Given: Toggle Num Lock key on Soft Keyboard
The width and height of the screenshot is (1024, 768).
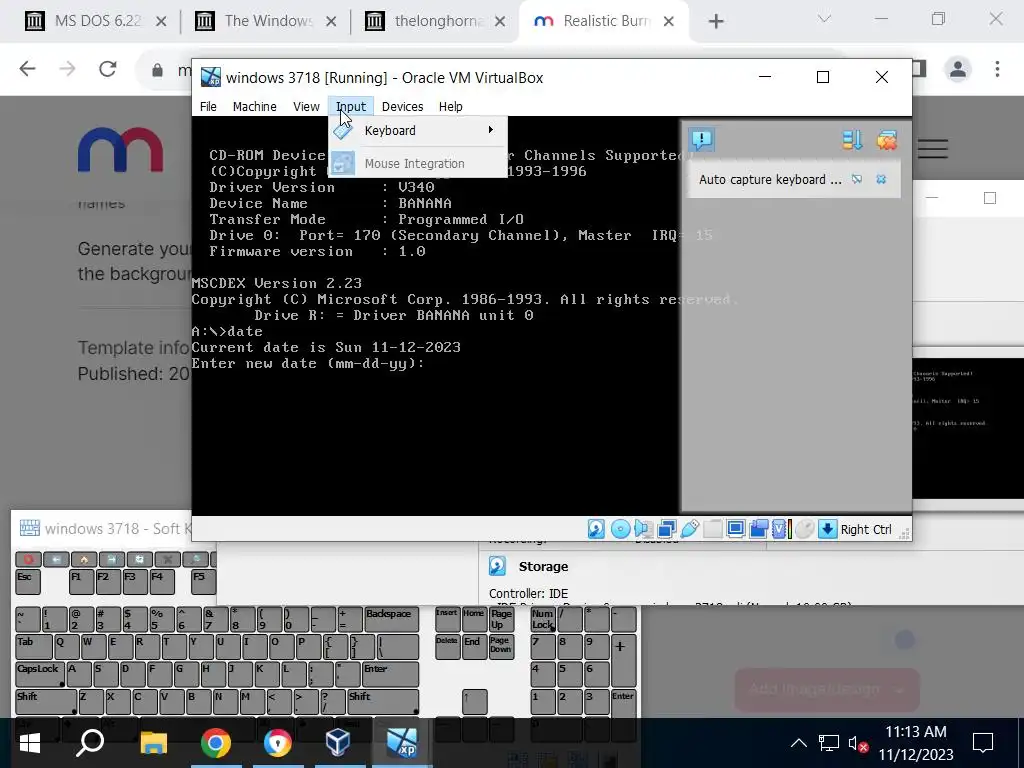Looking at the screenshot, I should click(543, 620).
